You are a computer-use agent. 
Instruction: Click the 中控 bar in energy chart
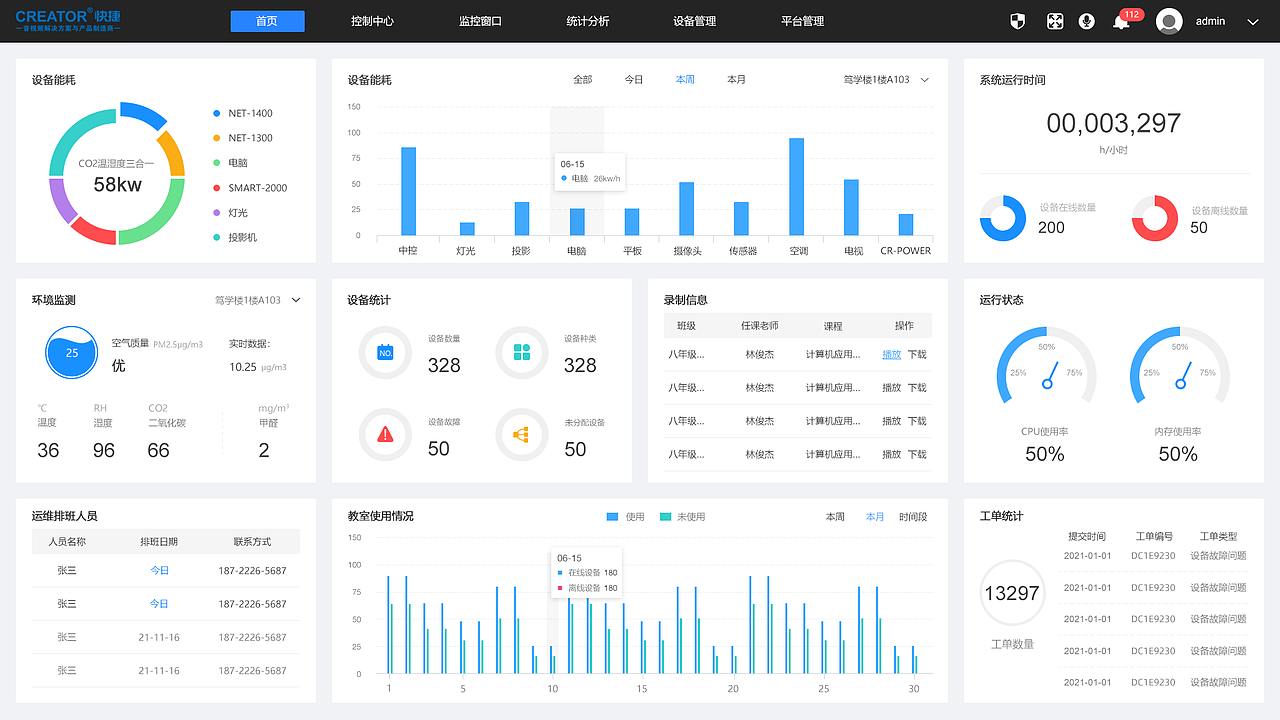click(x=408, y=192)
